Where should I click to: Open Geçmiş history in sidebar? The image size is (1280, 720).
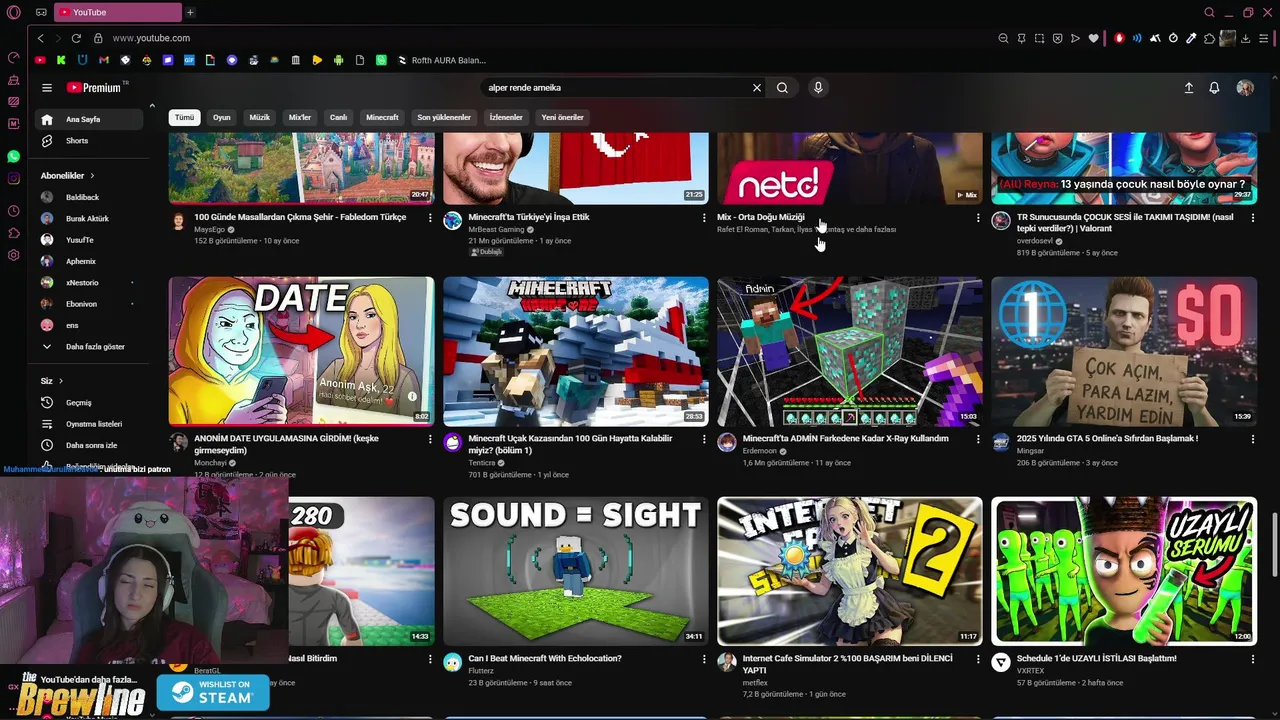coord(88,403)
